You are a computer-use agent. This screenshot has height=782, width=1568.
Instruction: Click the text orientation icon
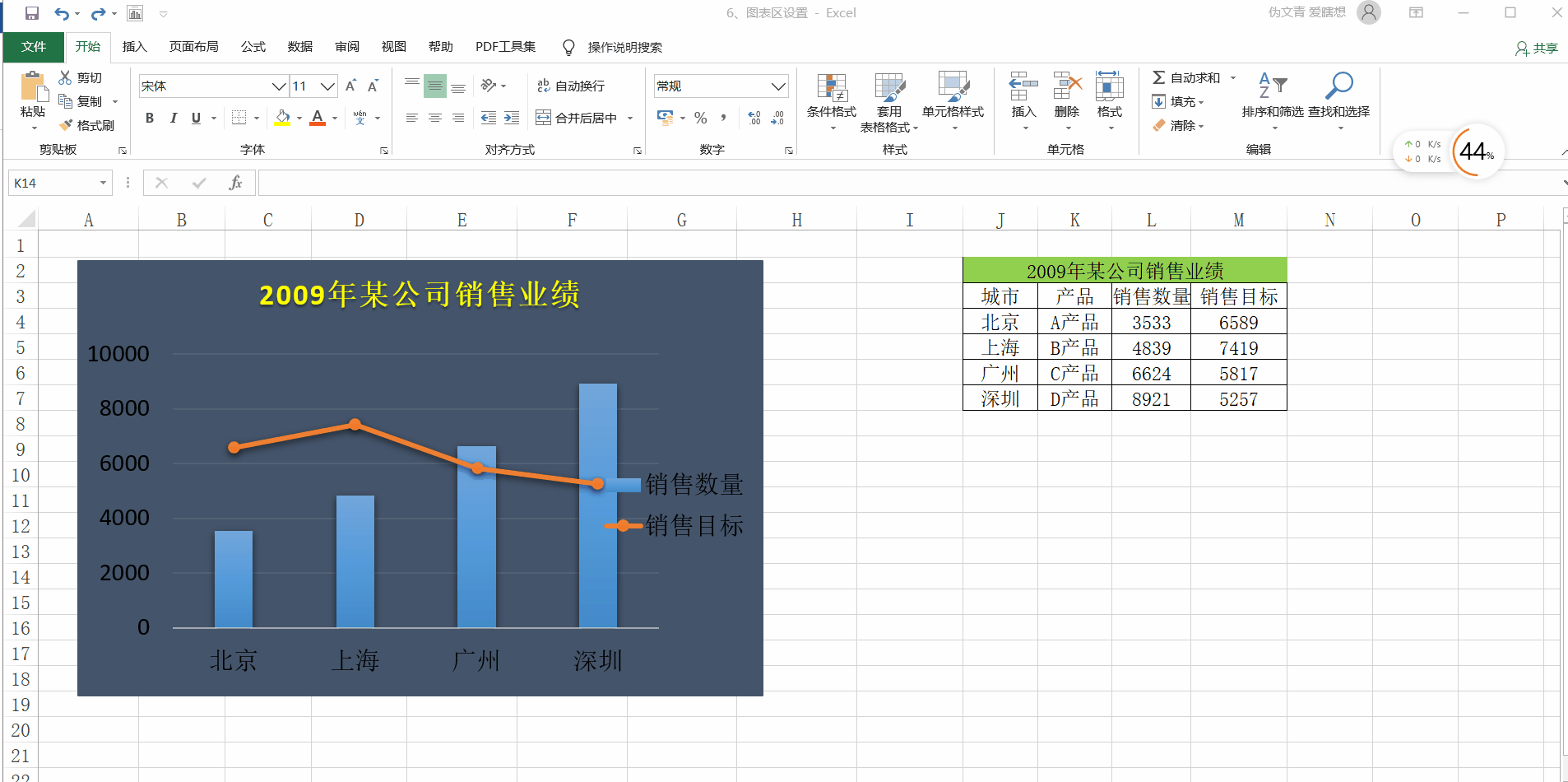[x=489, y=86]
